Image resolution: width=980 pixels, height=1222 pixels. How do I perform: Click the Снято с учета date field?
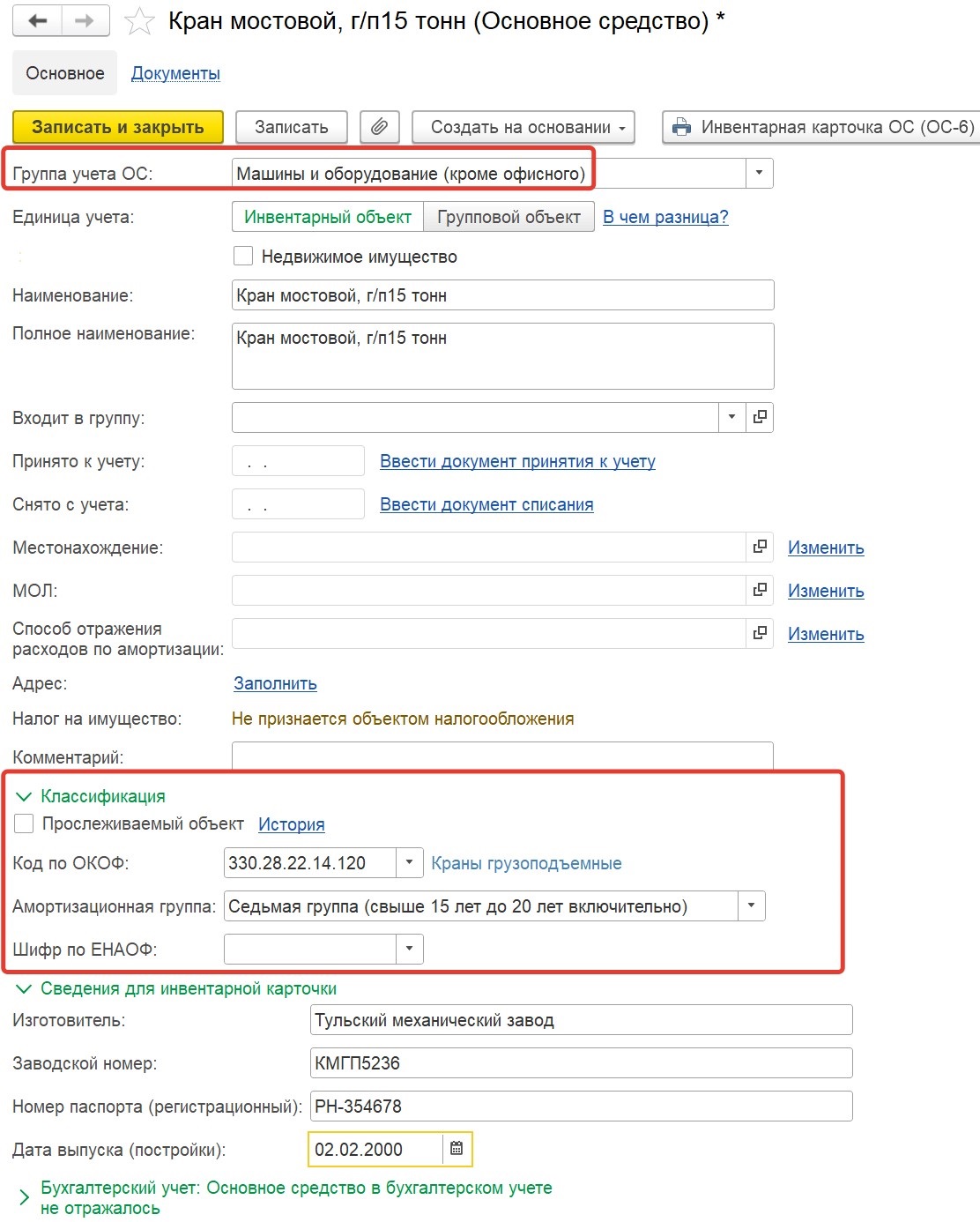point(298,504)
